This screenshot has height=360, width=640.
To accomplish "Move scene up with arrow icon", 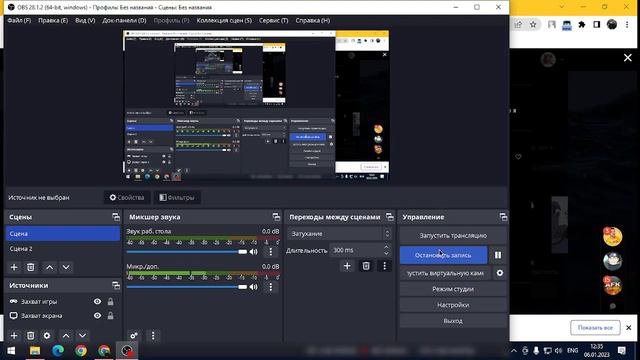I will click(49, 267).
